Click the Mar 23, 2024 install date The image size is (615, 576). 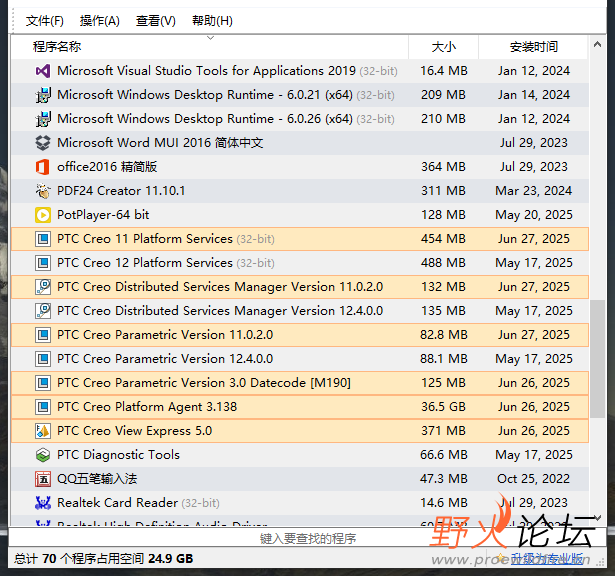[533, 191]
